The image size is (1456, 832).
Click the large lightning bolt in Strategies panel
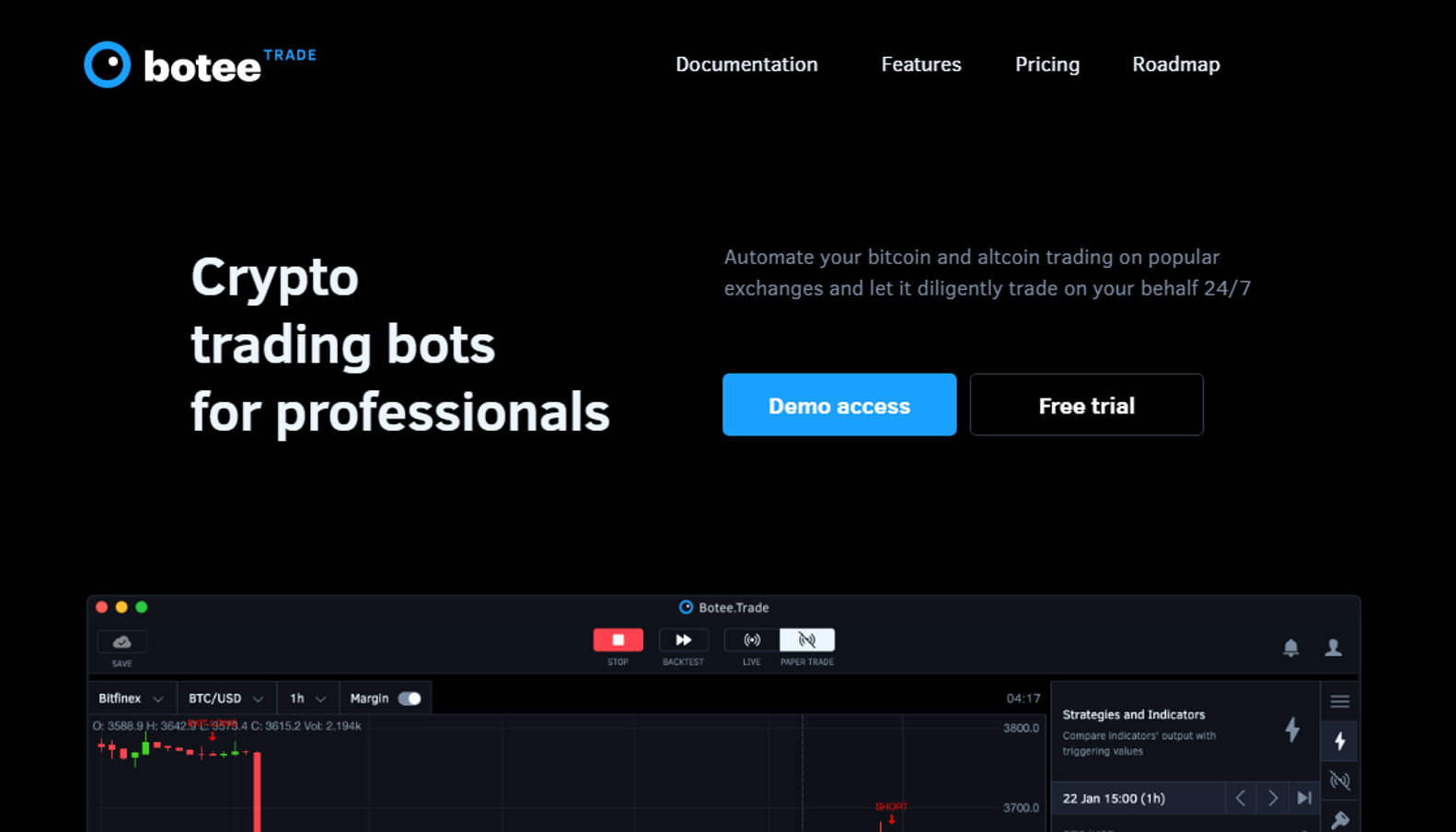(x=1292, y=730)
